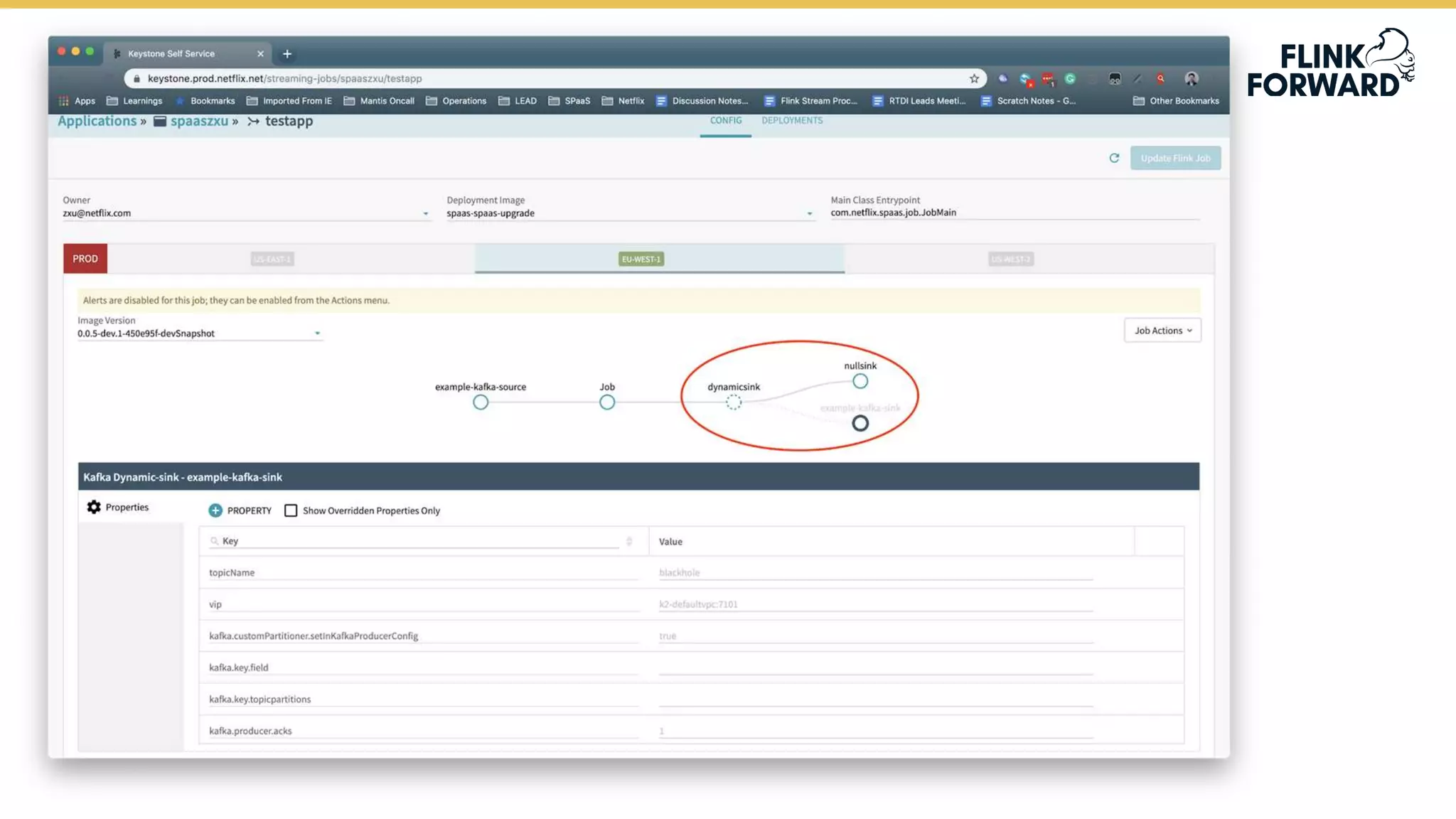The width and height of the screenshot is (1456, 819).
Task: Click the Update Flink Job button
Action: point(1175,158)
